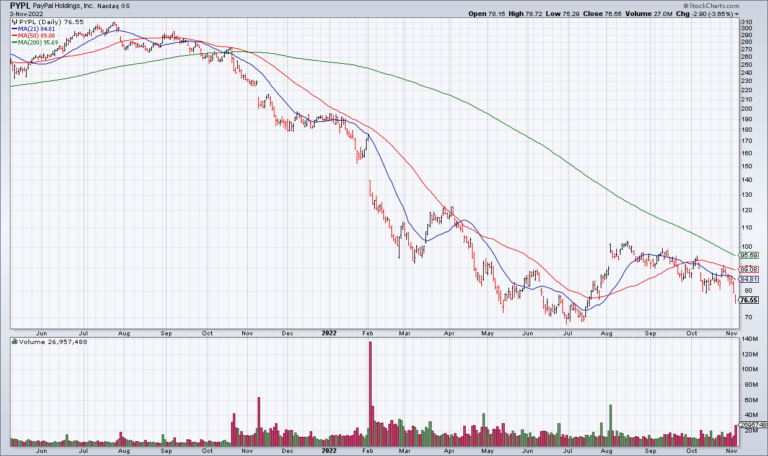Select the MA(200) green legend line marker
Viewport: 768px width, 456px height.
click(13, 44)
